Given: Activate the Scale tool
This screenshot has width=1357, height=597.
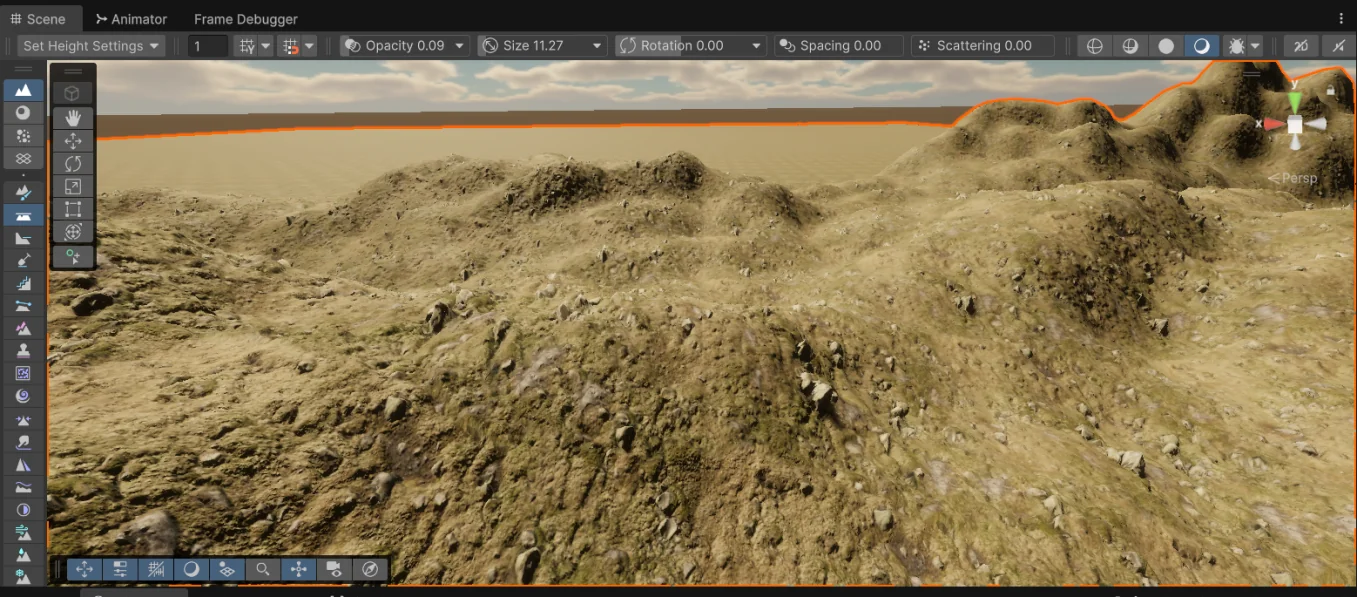Looking at the screenshot, I should click(x=73, y=186).
